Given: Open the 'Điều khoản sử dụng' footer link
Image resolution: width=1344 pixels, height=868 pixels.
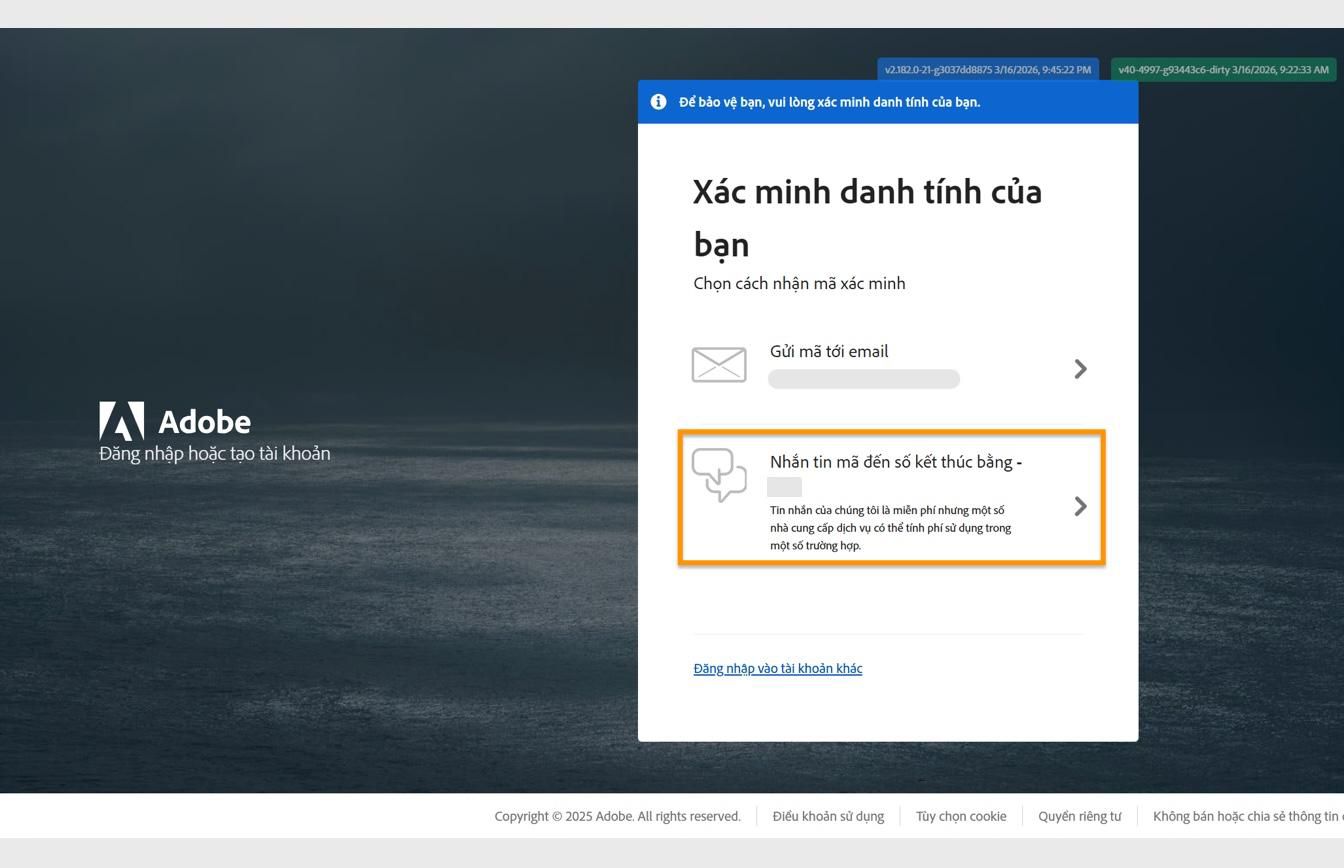Looking at the screenshot, I should click(827, 816).
